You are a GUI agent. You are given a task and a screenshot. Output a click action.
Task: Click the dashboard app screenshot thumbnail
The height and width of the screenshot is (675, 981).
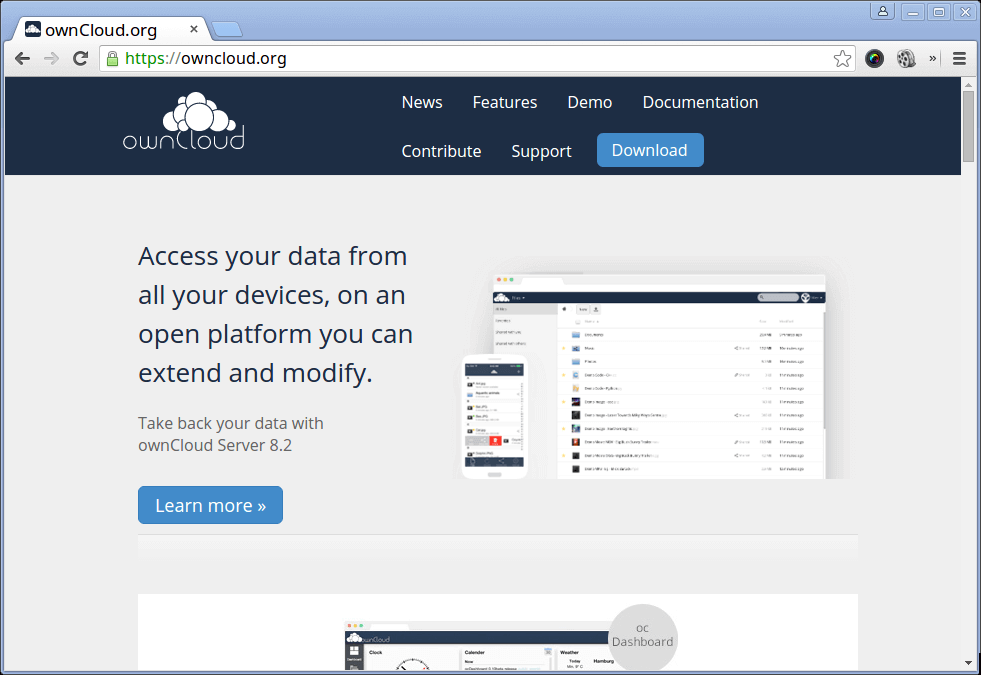[x=479, y=646]
